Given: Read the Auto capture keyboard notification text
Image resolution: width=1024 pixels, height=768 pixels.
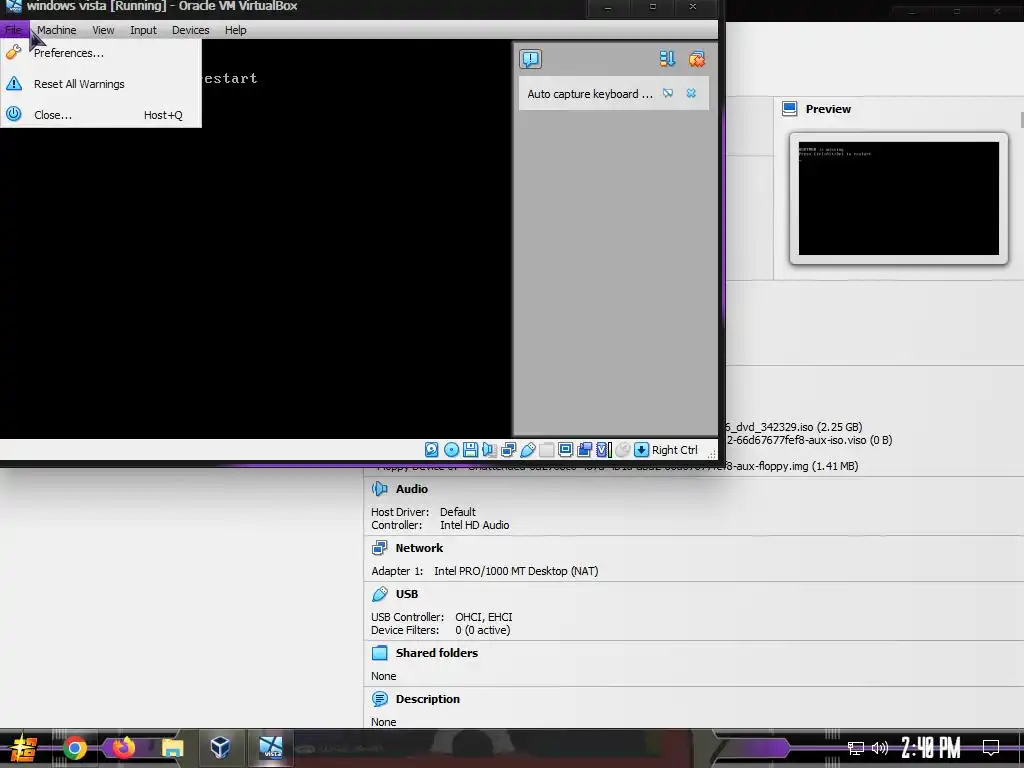Looking at the screenshot, I should (590, 94).
